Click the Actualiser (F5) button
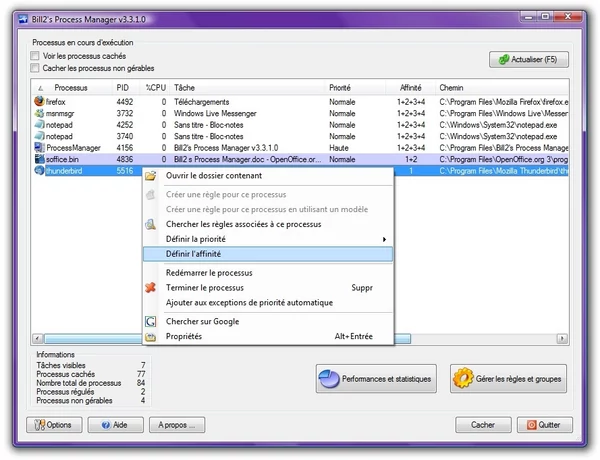The image size is (600, 460). 529,60
